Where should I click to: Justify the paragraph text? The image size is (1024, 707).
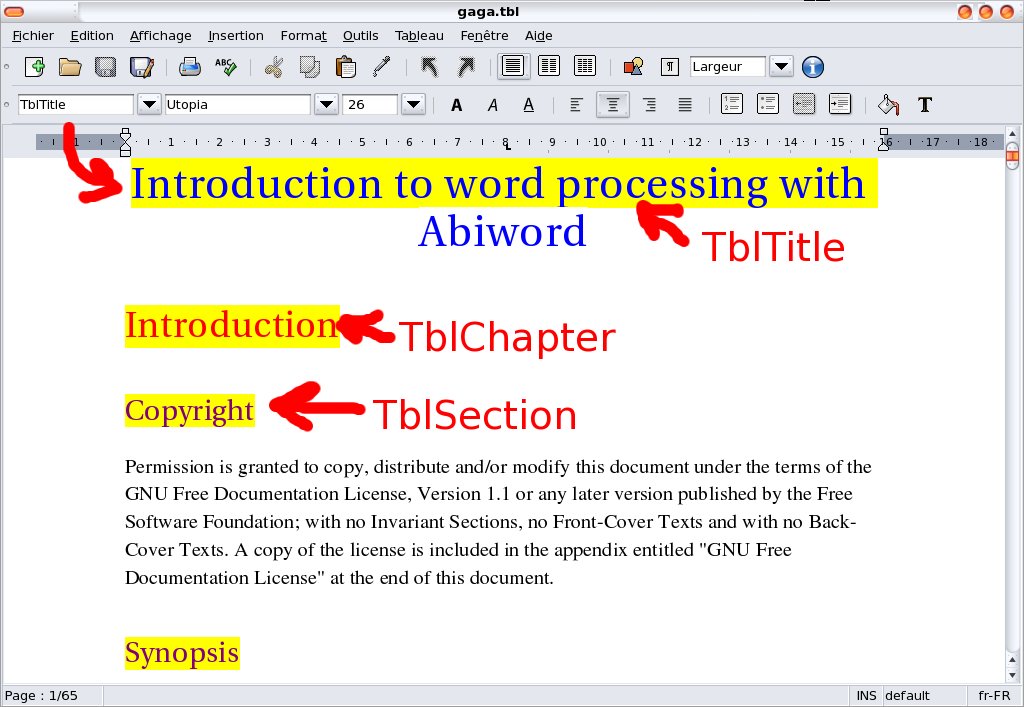tap(685, 104)
